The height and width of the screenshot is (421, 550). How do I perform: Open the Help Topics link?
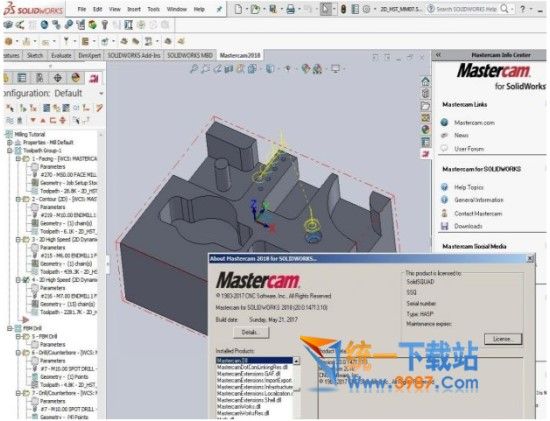point(469,187)
